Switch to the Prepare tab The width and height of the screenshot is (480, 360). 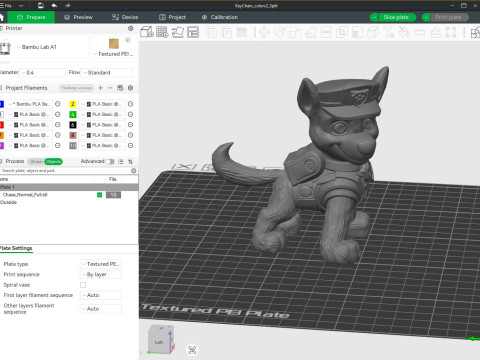(31, 17)
